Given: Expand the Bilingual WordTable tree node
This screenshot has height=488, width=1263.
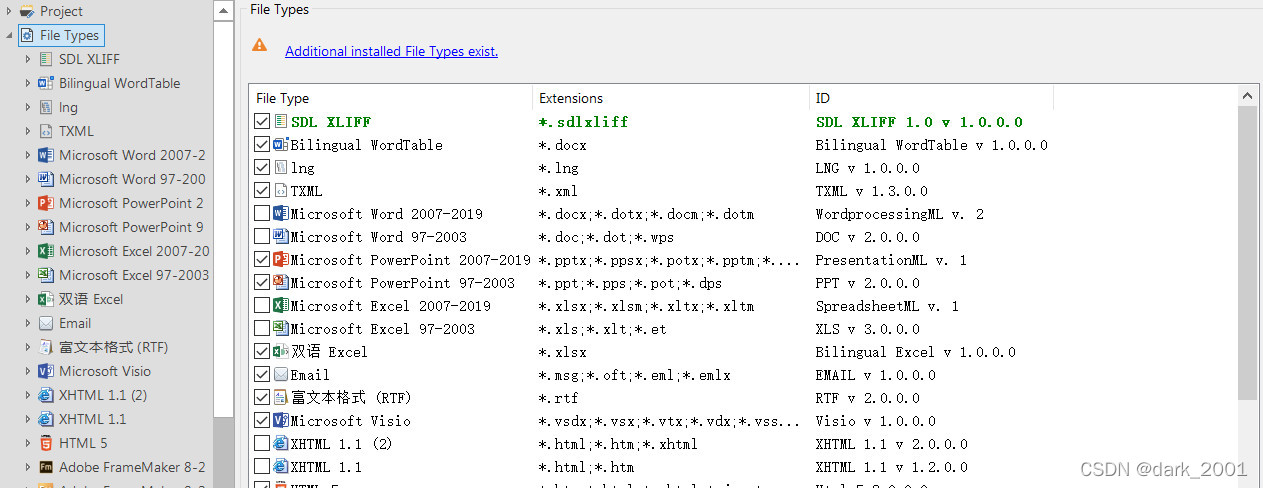Looking at the screenshot, I should pyautogui.click(x=28, y=83).
